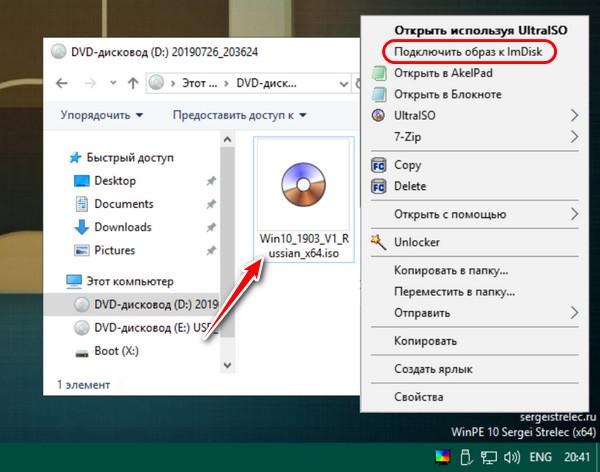Unpin Pictures from quick access
The image size is (600, 472).
click(x=211, y=251)
